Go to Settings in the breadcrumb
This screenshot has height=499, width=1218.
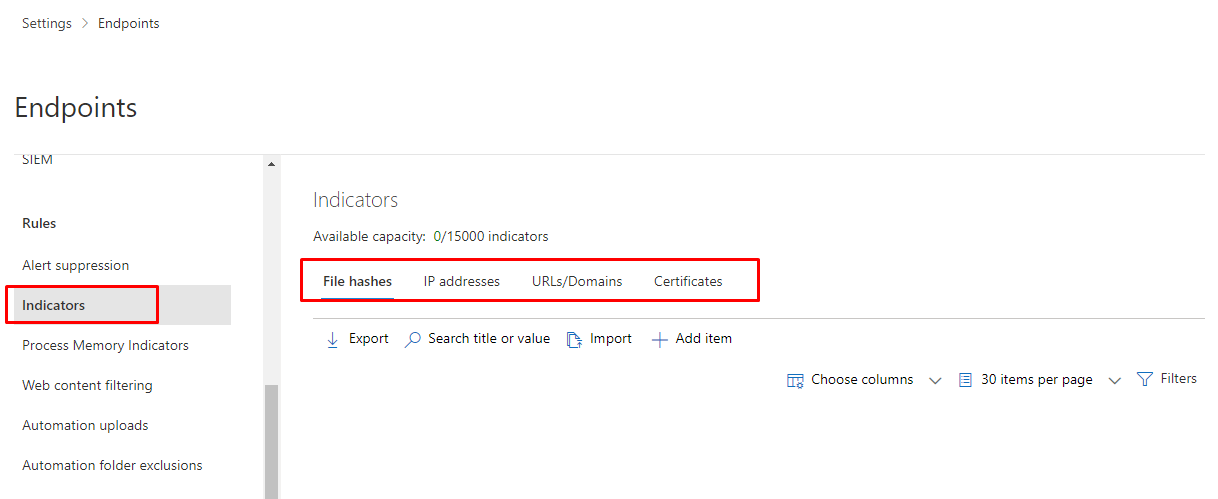[x=47, y=24]
